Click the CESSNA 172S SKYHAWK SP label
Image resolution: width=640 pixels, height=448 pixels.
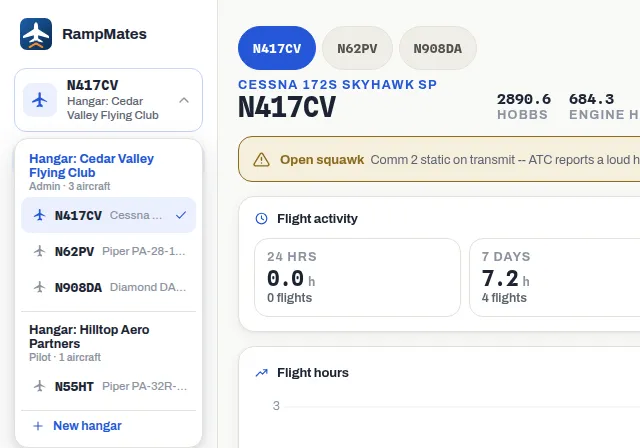[338, 84]
